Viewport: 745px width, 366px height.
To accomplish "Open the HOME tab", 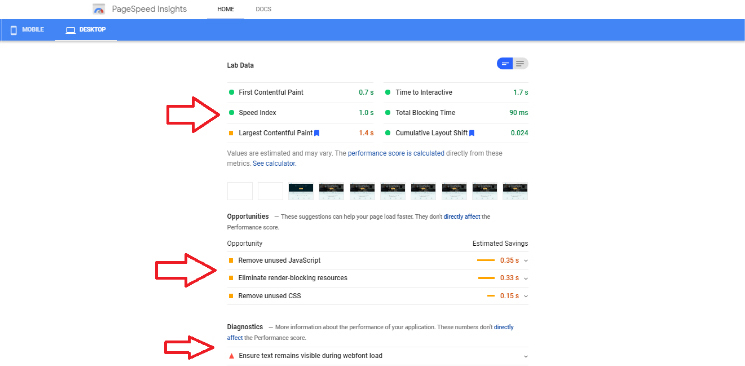I will (226, 10).
